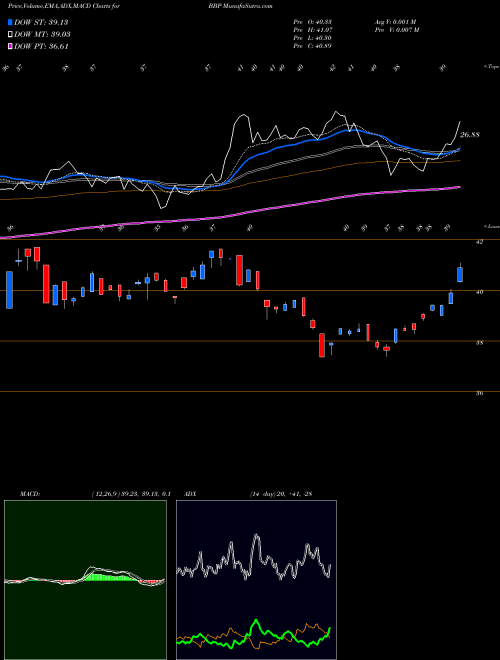Click the 'Pre L: 40.30' value
500x660 pixels.
pyautogui.click(x=313, y=38)
